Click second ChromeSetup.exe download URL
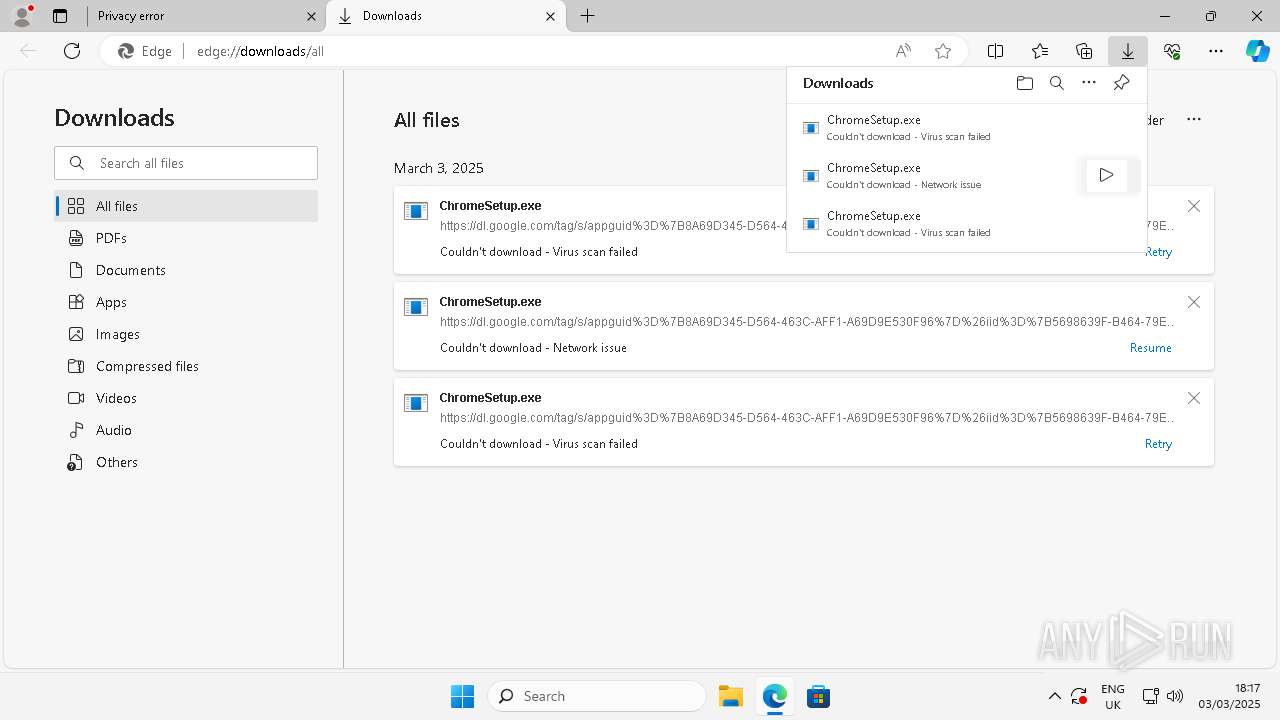Screen dimensions: 1280x720 (x=807, y=322)
